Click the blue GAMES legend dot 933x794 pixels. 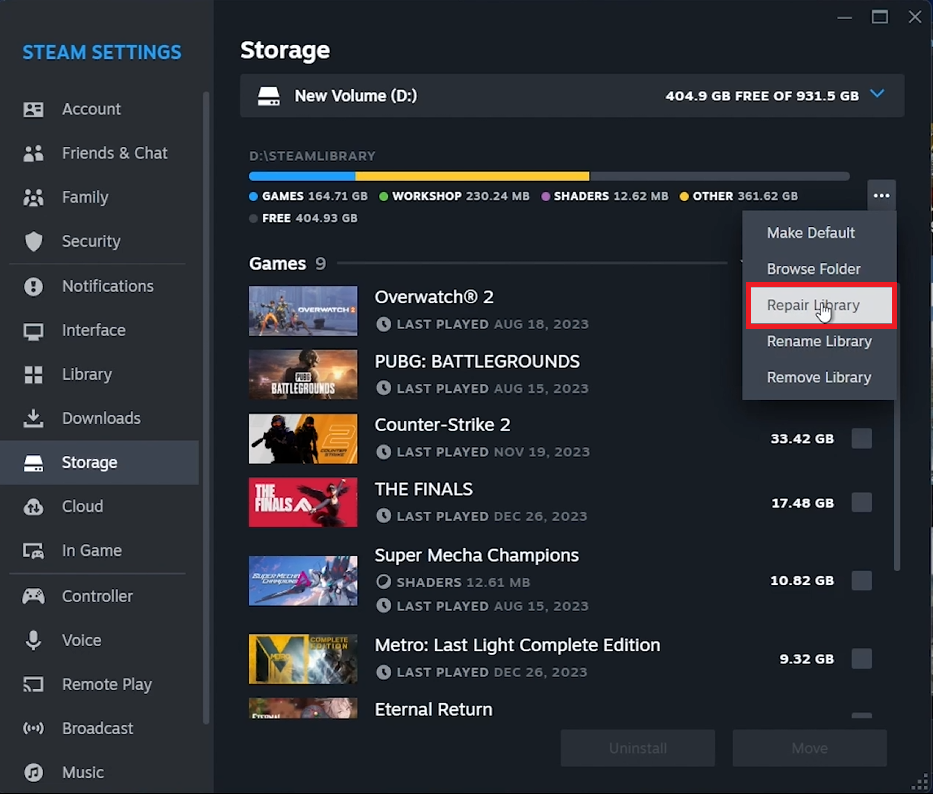(253, 196)
